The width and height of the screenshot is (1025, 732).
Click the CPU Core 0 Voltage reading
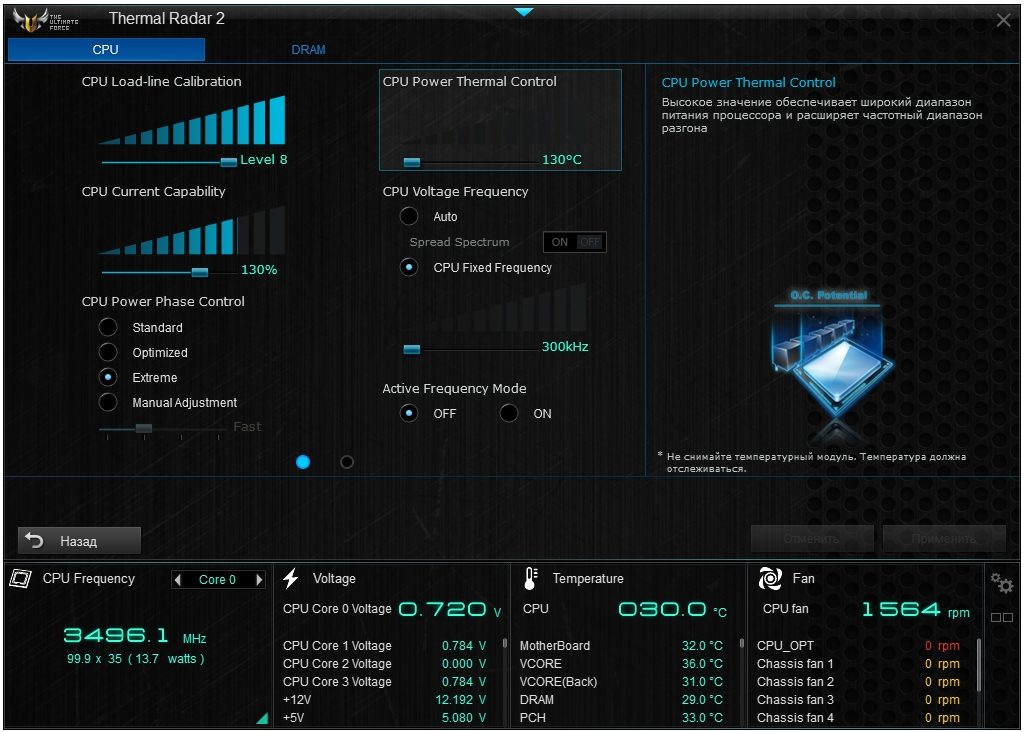tap(392, 610)
